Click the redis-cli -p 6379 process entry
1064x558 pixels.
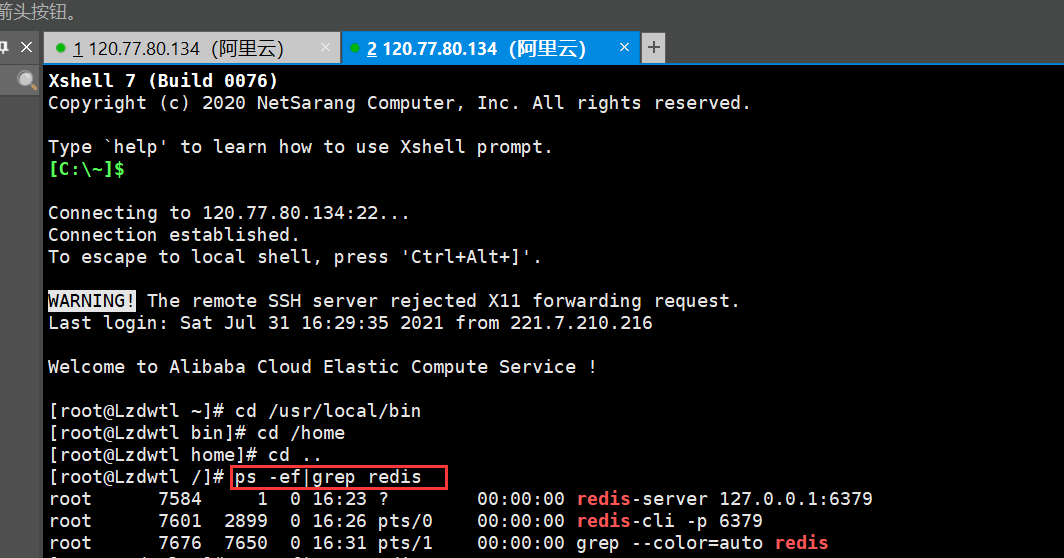point(669,521)
